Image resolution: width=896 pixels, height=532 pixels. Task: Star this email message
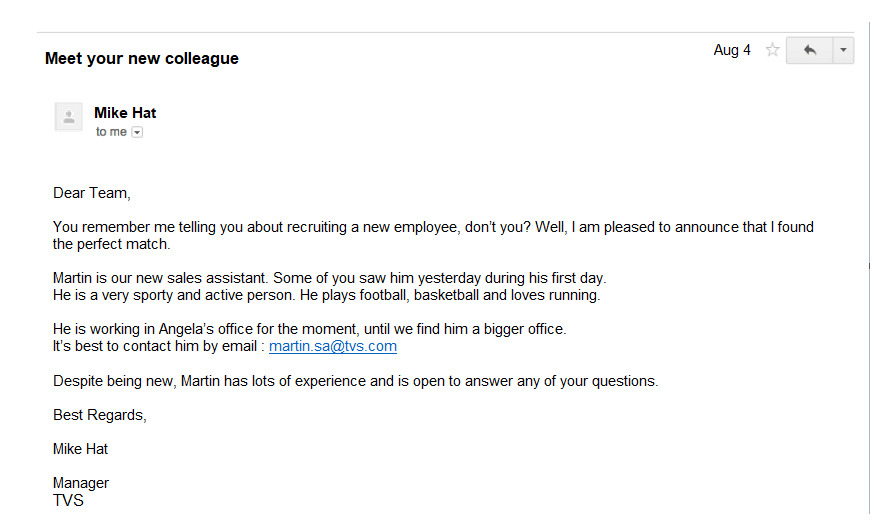772,50
